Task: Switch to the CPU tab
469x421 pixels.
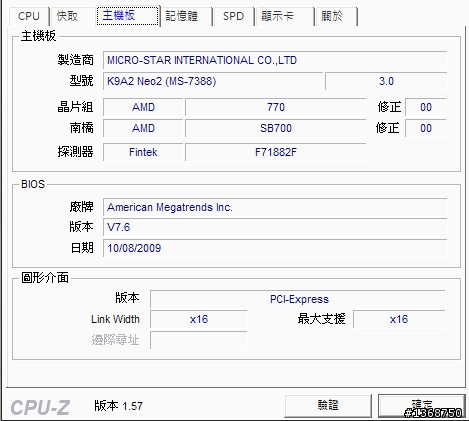Action: tap(29, 16)
